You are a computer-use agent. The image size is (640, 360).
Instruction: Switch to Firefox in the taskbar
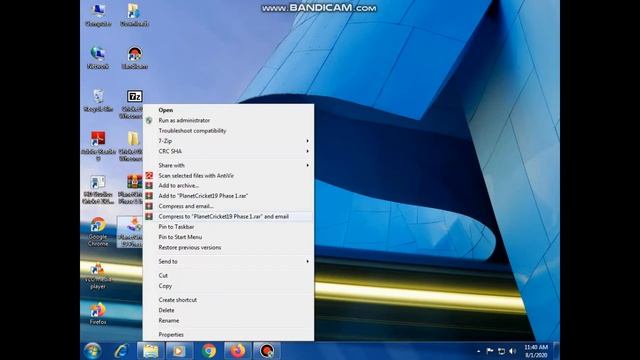(238, 351)
